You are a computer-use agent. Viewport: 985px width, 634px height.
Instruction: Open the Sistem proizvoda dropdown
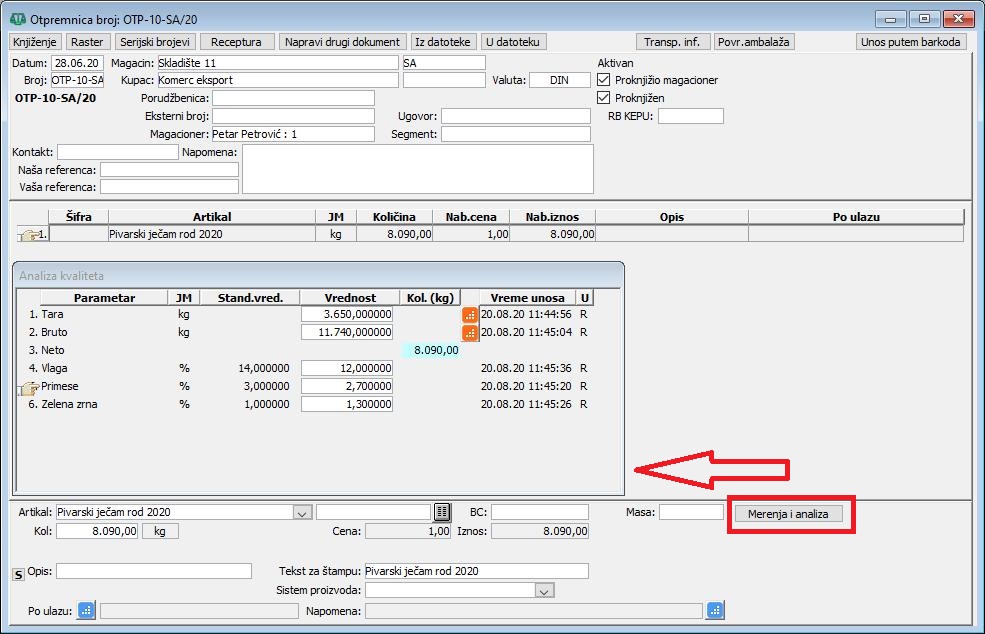[x=543, y=591]
